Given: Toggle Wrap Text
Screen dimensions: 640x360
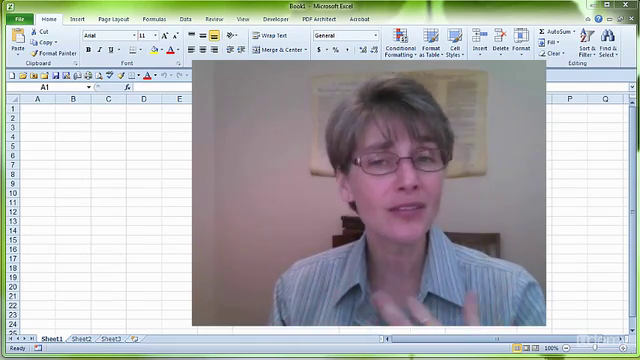Looking at the screenshot, I should (270, 36).
